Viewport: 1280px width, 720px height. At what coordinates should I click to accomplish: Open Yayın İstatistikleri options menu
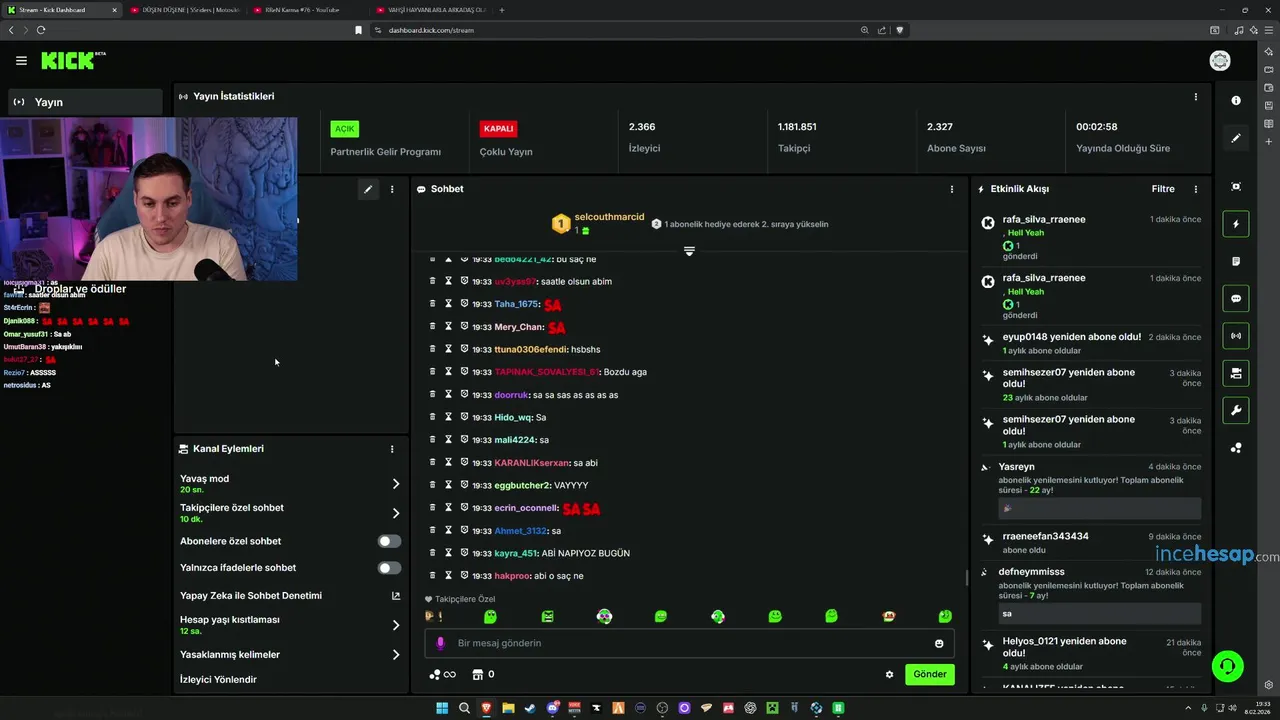point(1195,97)
